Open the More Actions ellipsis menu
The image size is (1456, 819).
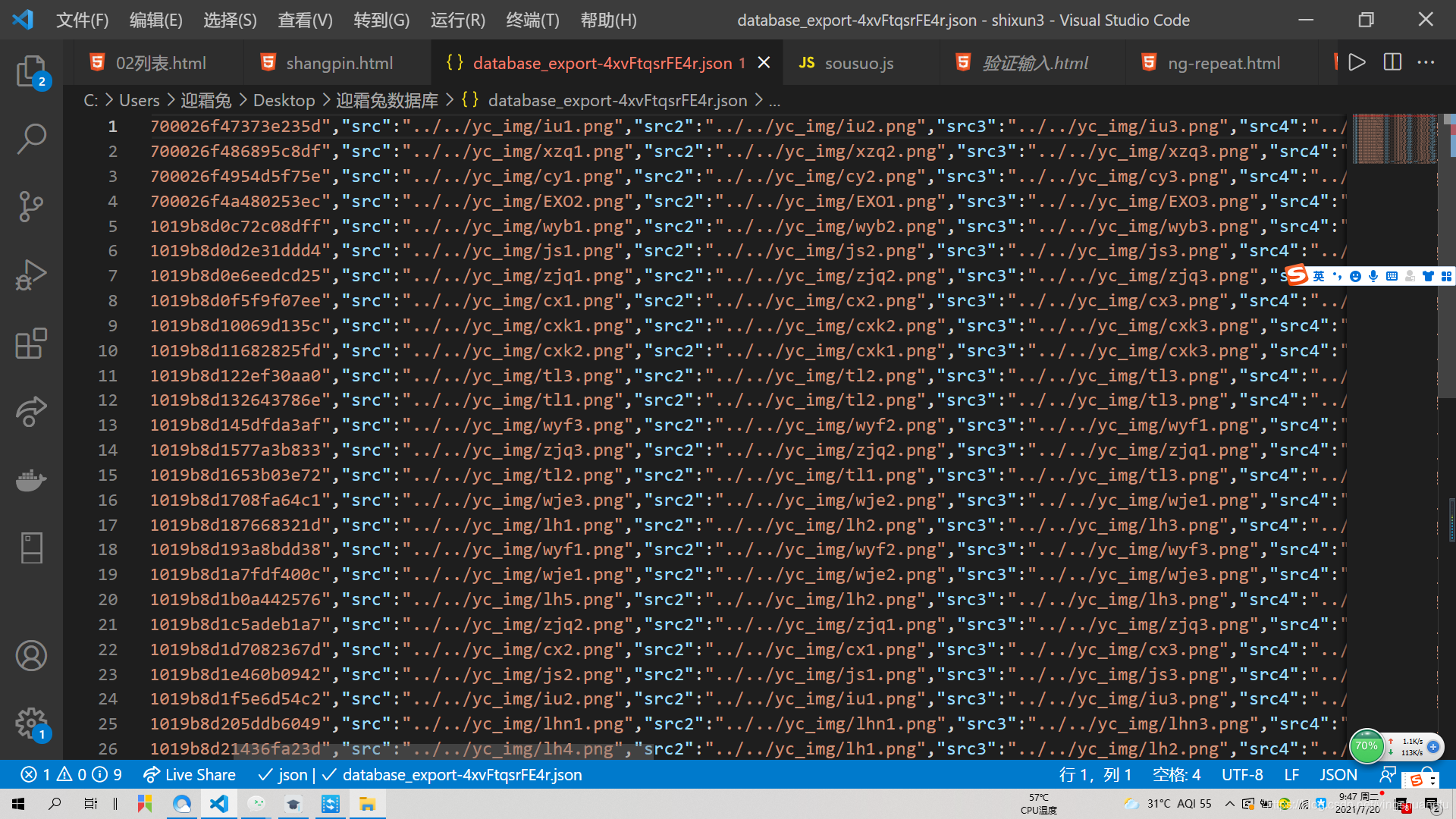pos(1426,63)
